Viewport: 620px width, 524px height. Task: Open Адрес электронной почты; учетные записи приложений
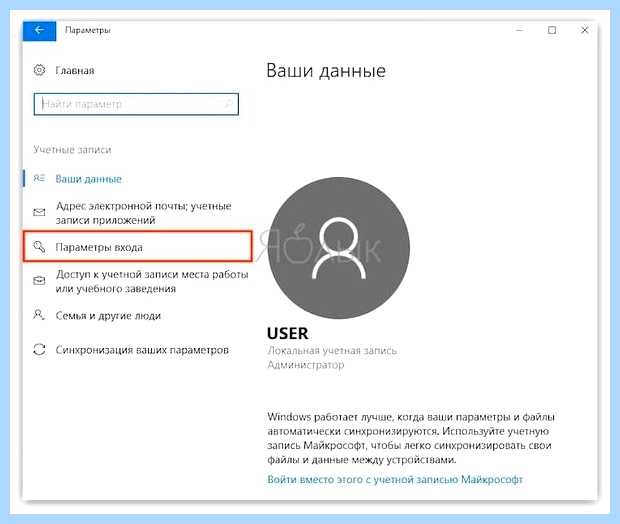(144, 213)
